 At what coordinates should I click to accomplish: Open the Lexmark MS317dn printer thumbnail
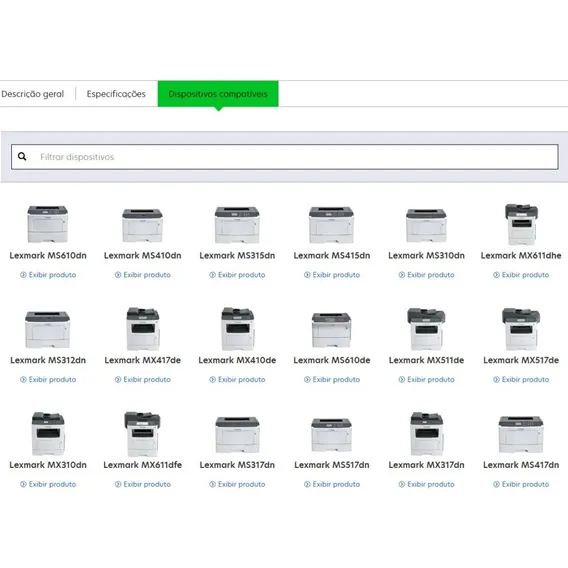coord(237,434)
